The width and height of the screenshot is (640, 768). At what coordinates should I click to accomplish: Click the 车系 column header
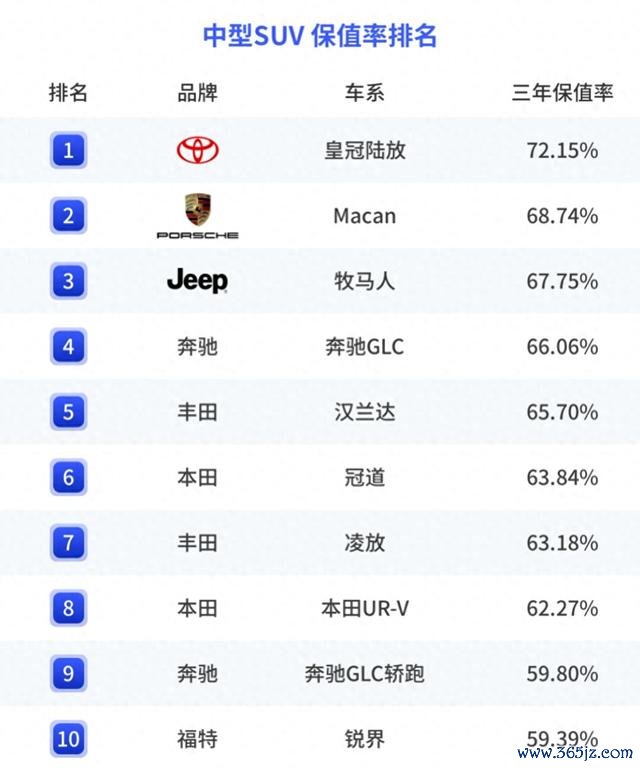364,93
